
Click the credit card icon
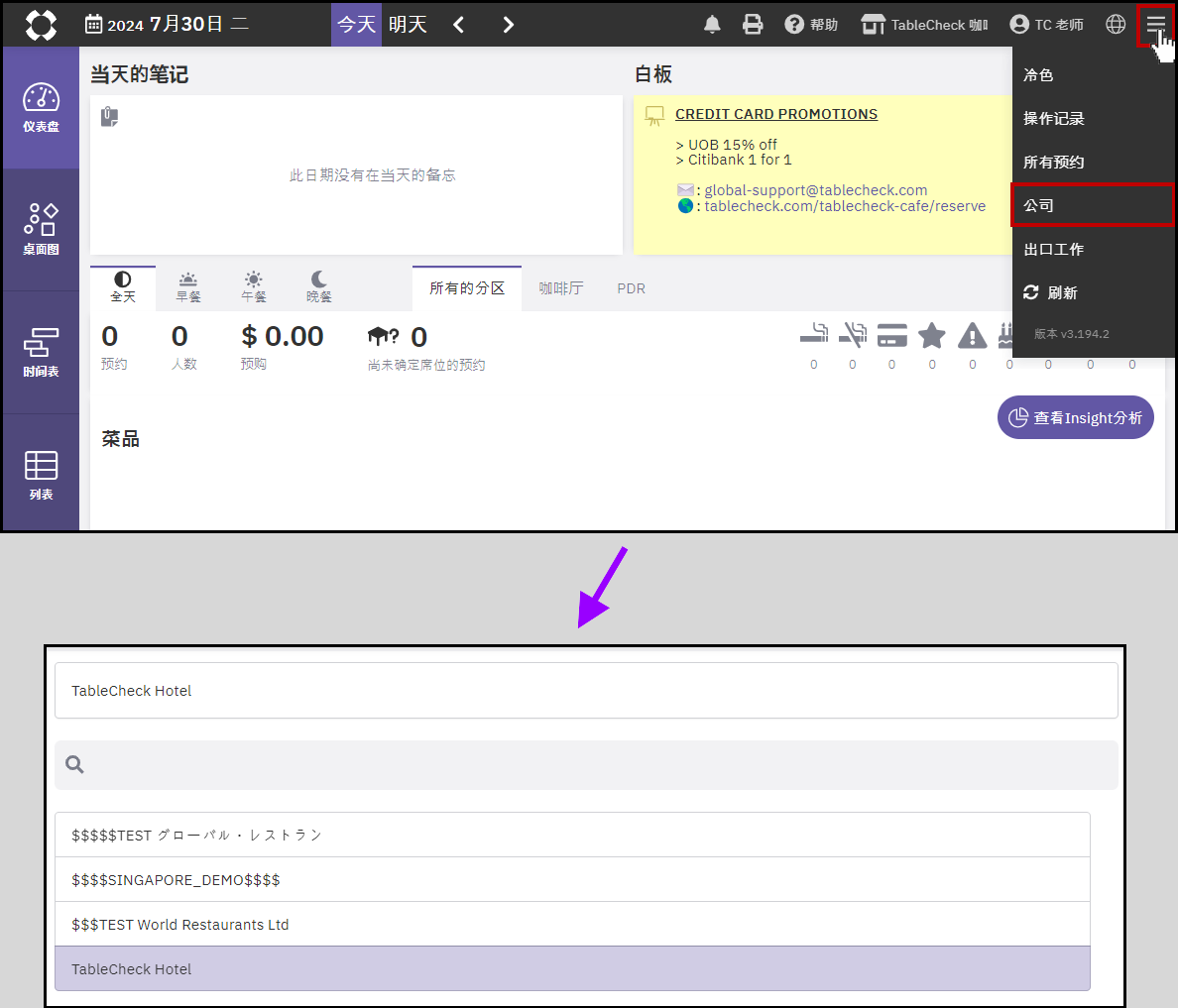[891, 336]
